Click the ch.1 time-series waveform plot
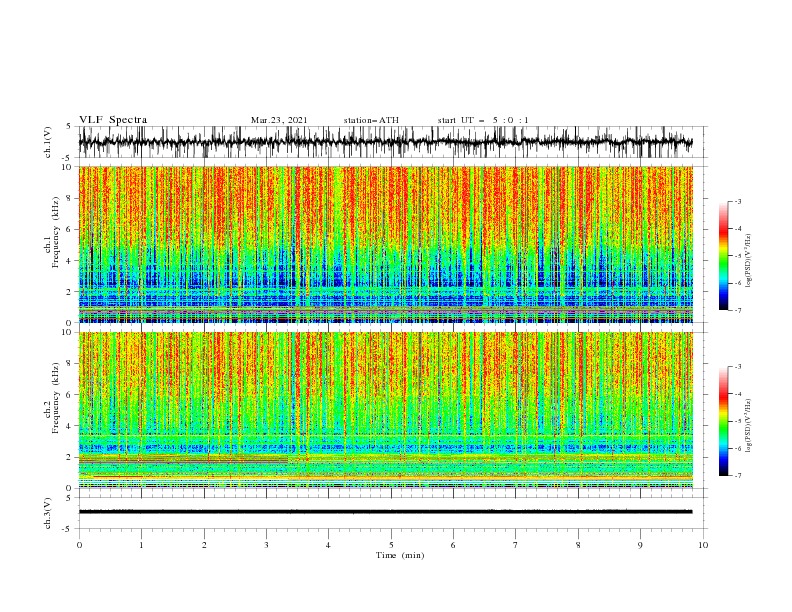The width and height of the screenshot is (792, 612). 385,142
